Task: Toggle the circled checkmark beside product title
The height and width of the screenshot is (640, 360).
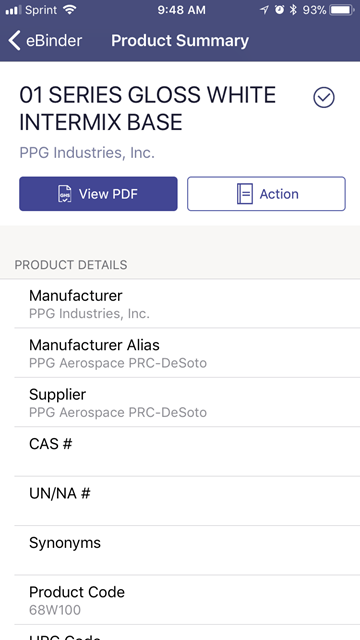Action: [324, 98]
